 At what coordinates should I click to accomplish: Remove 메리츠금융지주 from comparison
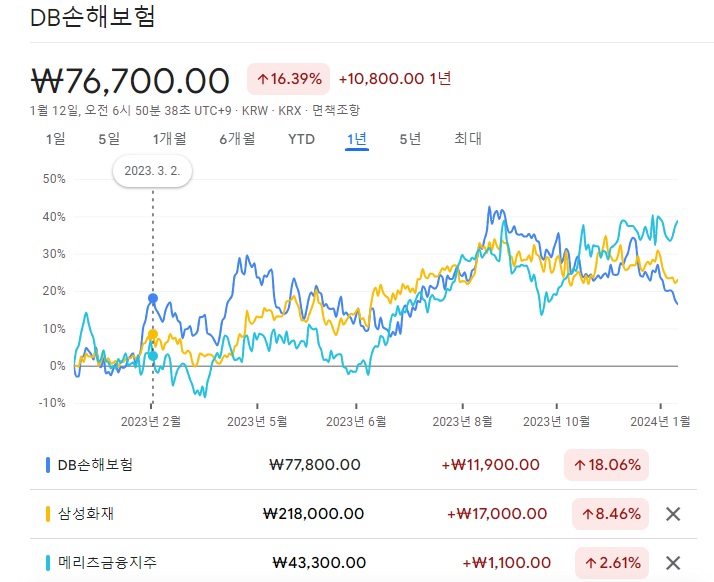[673, 563]
